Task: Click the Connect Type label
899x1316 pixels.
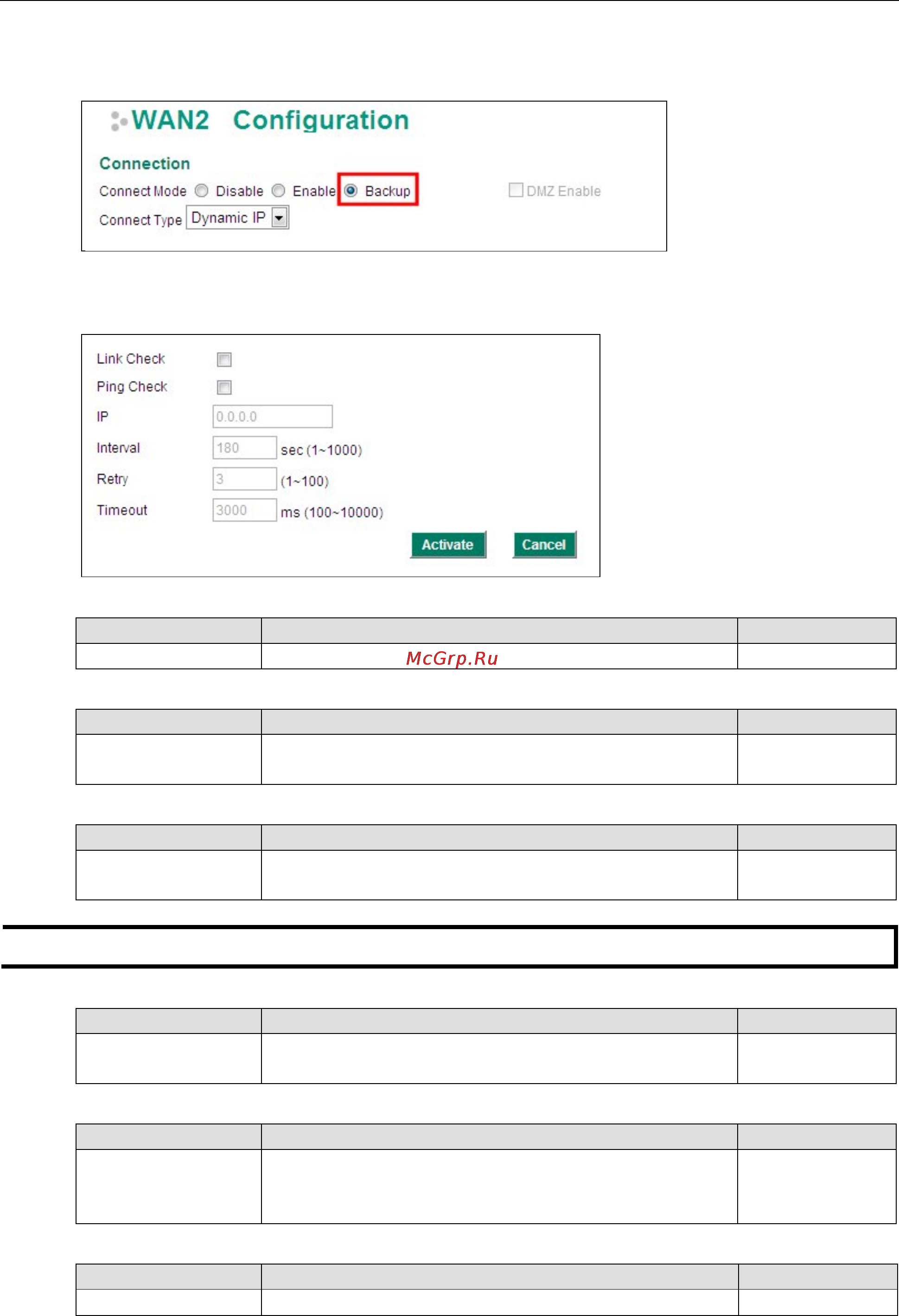Action: tap(140, 220)
